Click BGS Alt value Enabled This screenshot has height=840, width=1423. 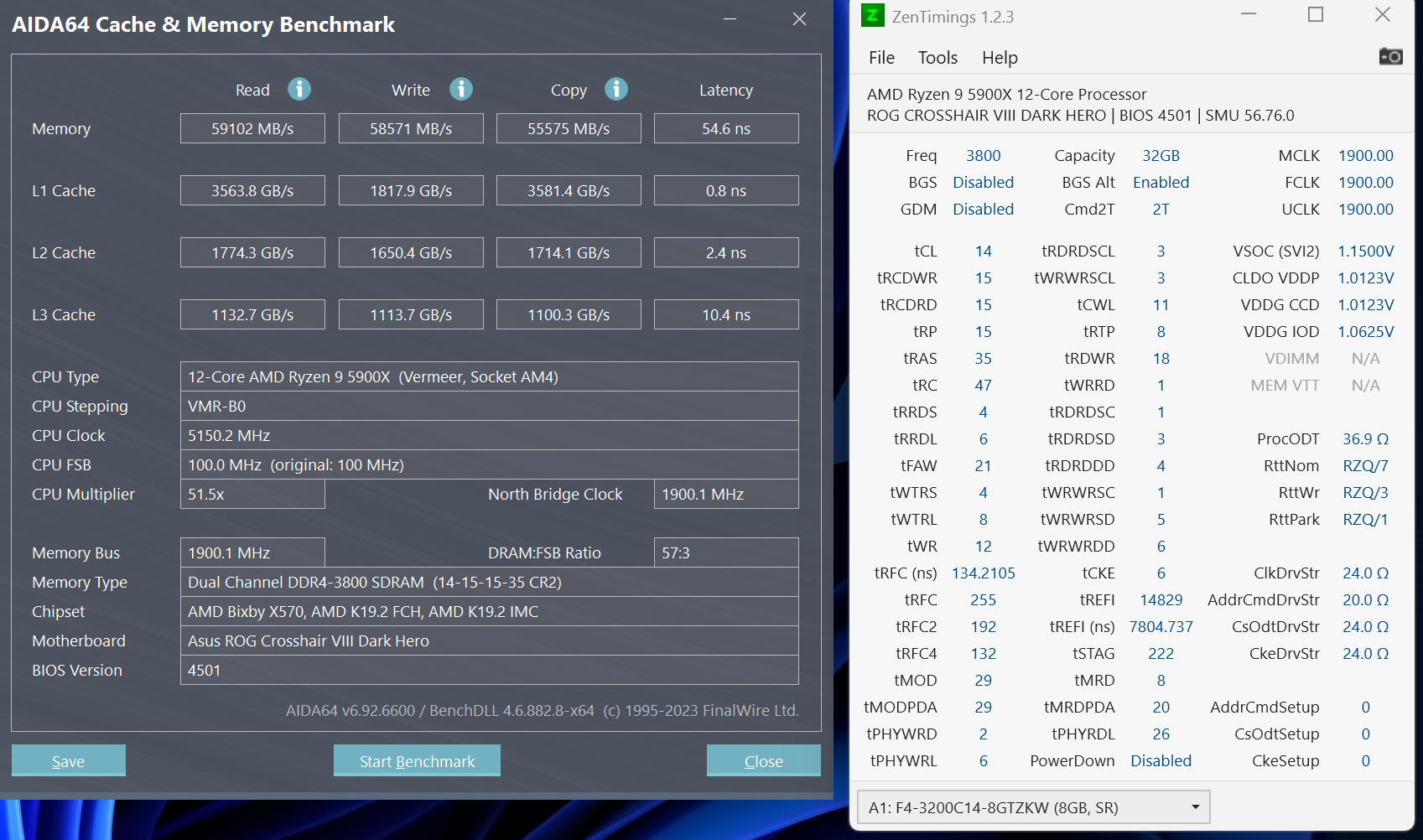click(1161, 182)
